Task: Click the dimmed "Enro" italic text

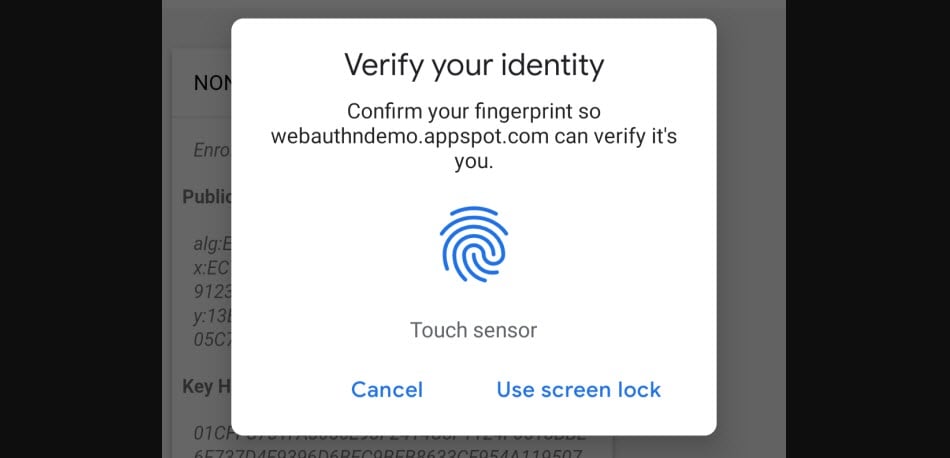Action: pos(212,151)
